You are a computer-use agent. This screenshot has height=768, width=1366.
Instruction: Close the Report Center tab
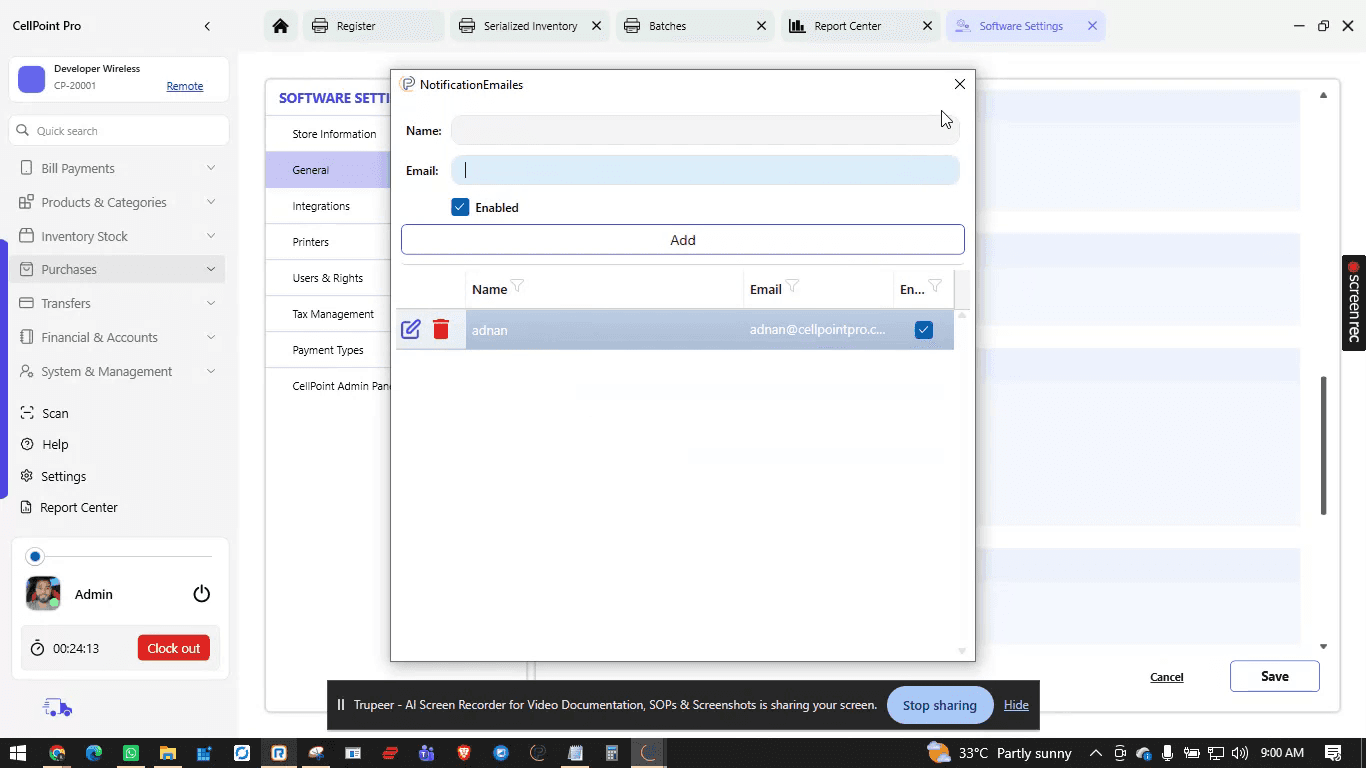click(927, 26)
